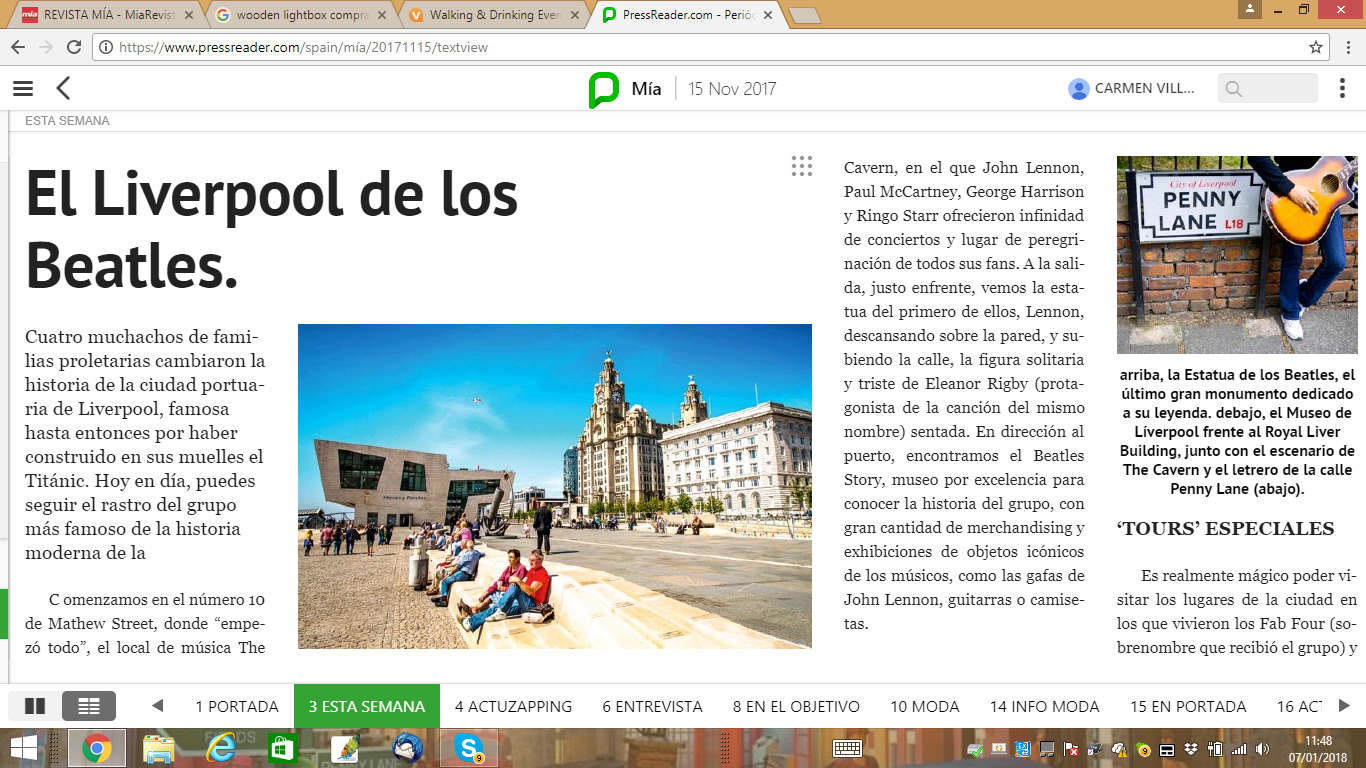Jump to section 1 PORTADA
Image resolution: width=1366 pixels, height=768 pixels.
pyautogui.click(x=237, y=706)
